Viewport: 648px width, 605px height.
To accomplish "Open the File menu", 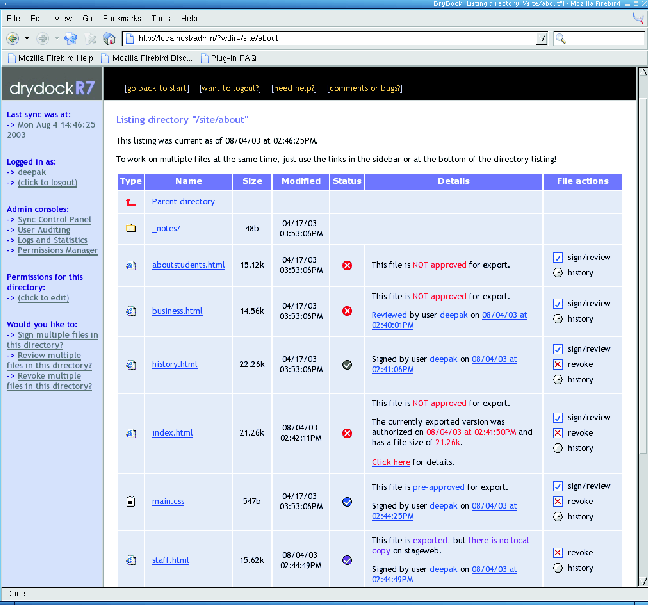I will coord(13,18).
